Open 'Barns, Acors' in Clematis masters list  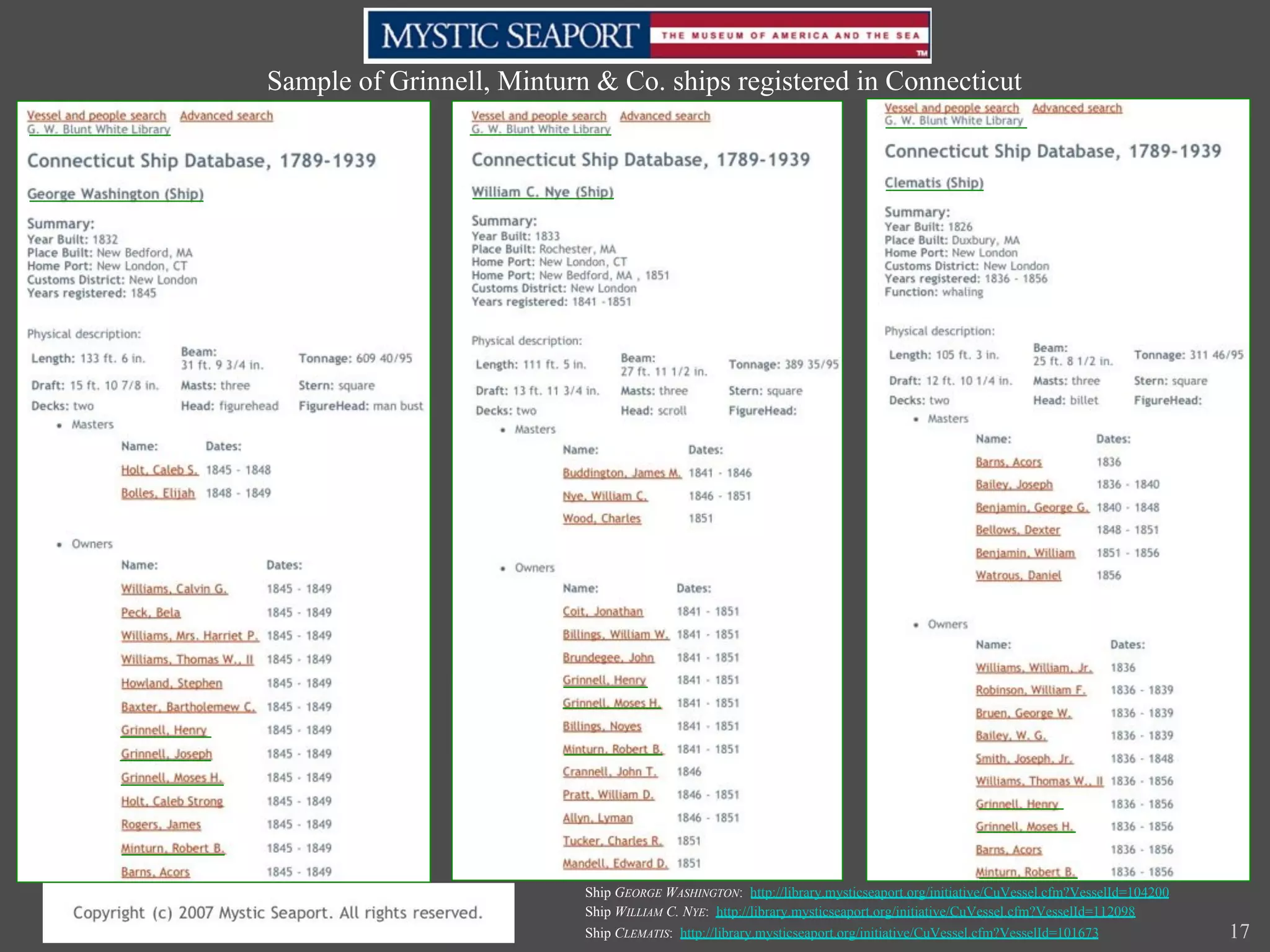[1008, 462]
